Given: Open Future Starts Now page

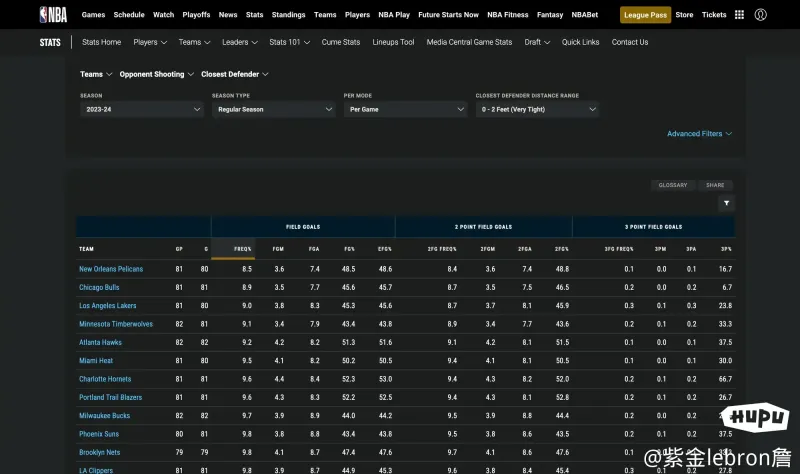Looking at the screenshot, I should (448, 15).
